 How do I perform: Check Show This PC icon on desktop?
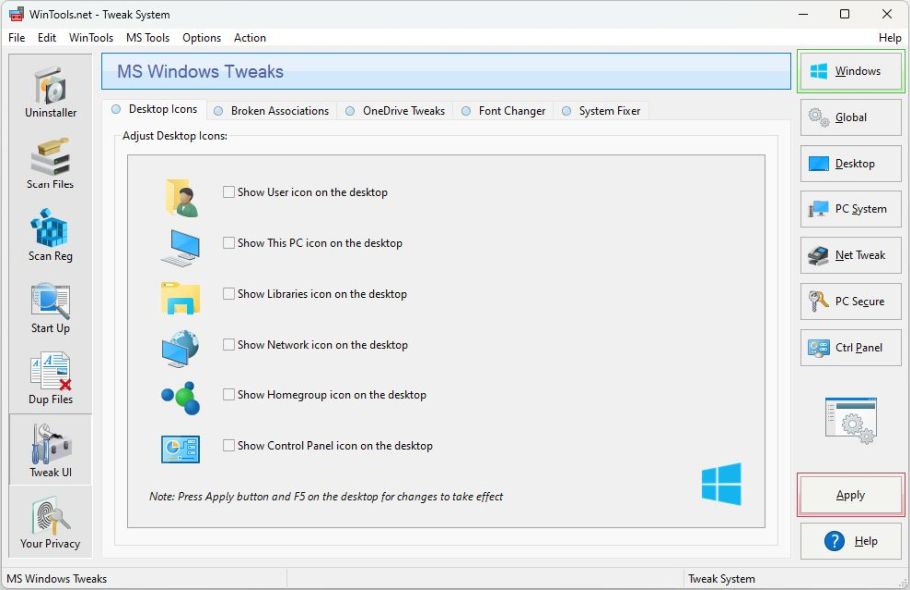(x=229, y=243)
